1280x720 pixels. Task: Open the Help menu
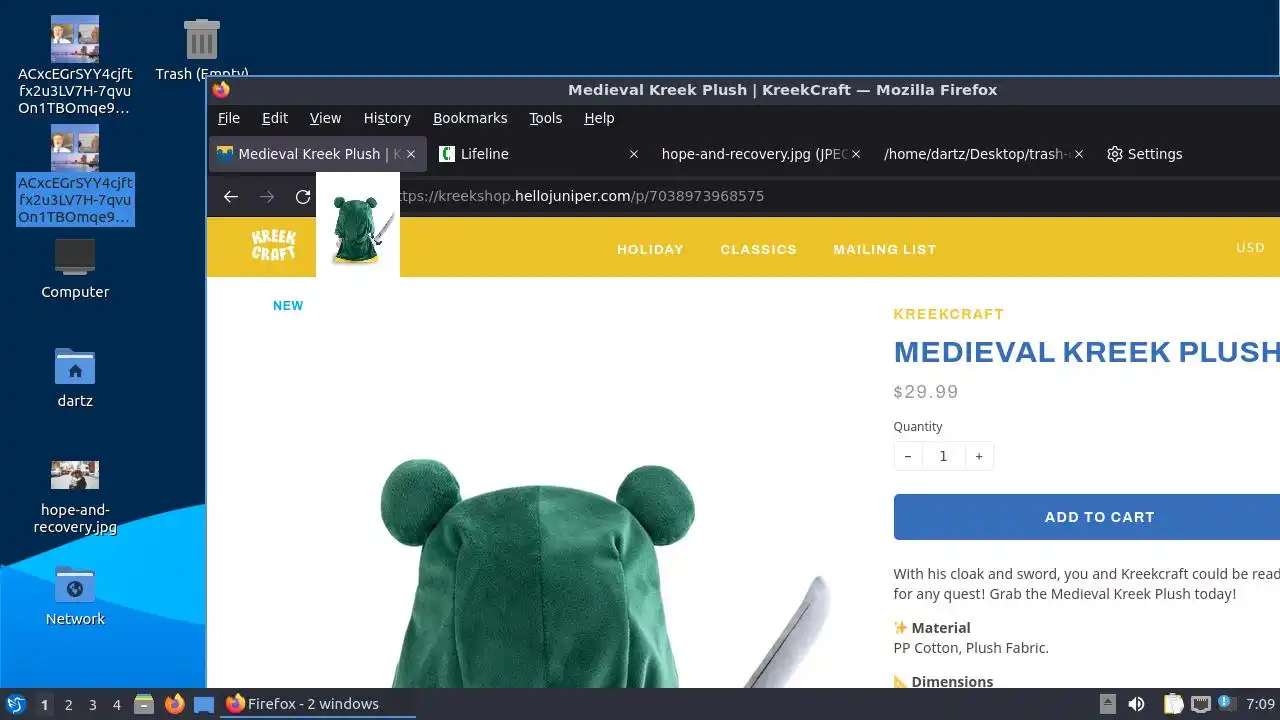pos(599,118)
